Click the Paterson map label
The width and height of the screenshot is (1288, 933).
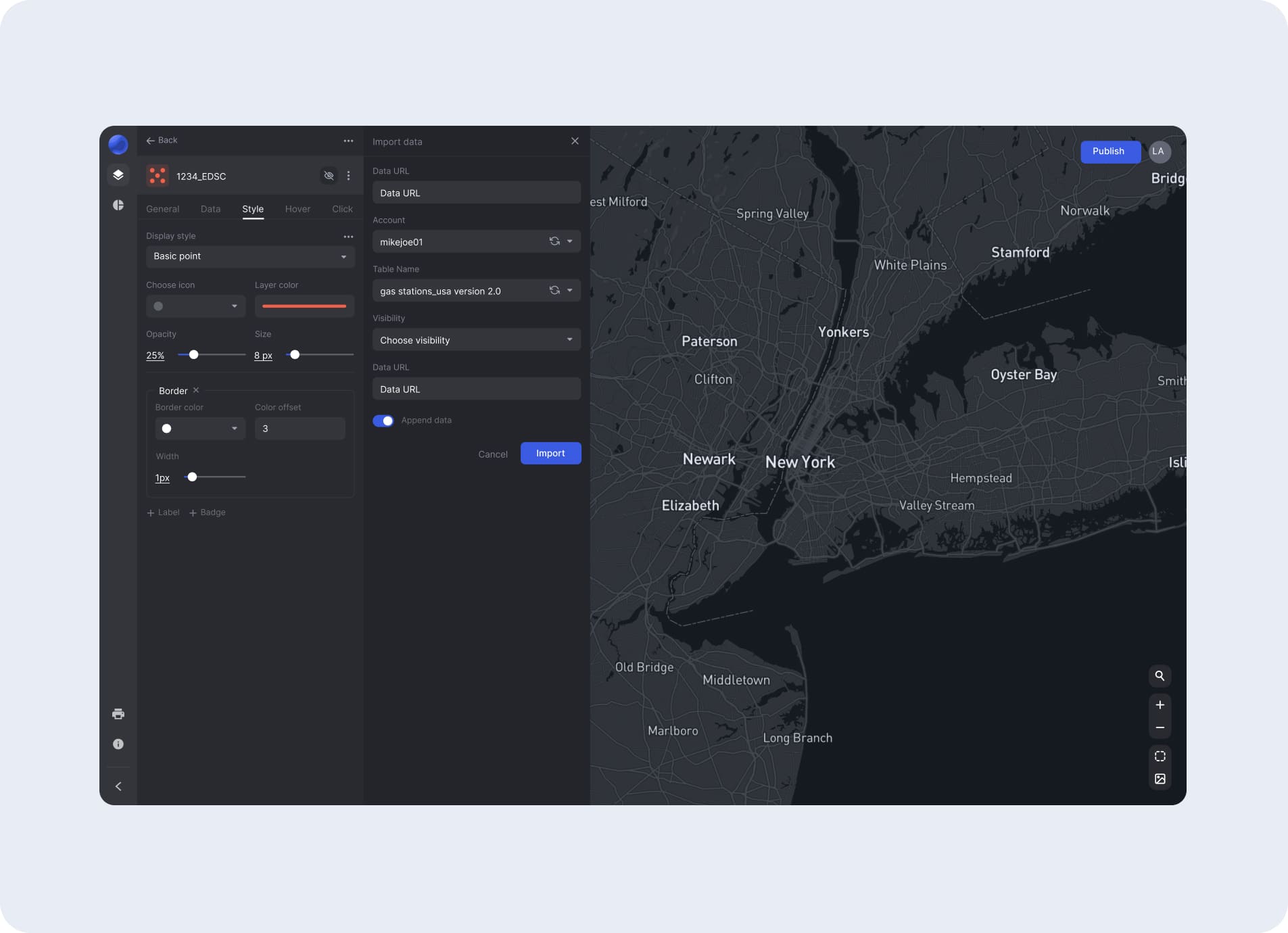(709, 341)
